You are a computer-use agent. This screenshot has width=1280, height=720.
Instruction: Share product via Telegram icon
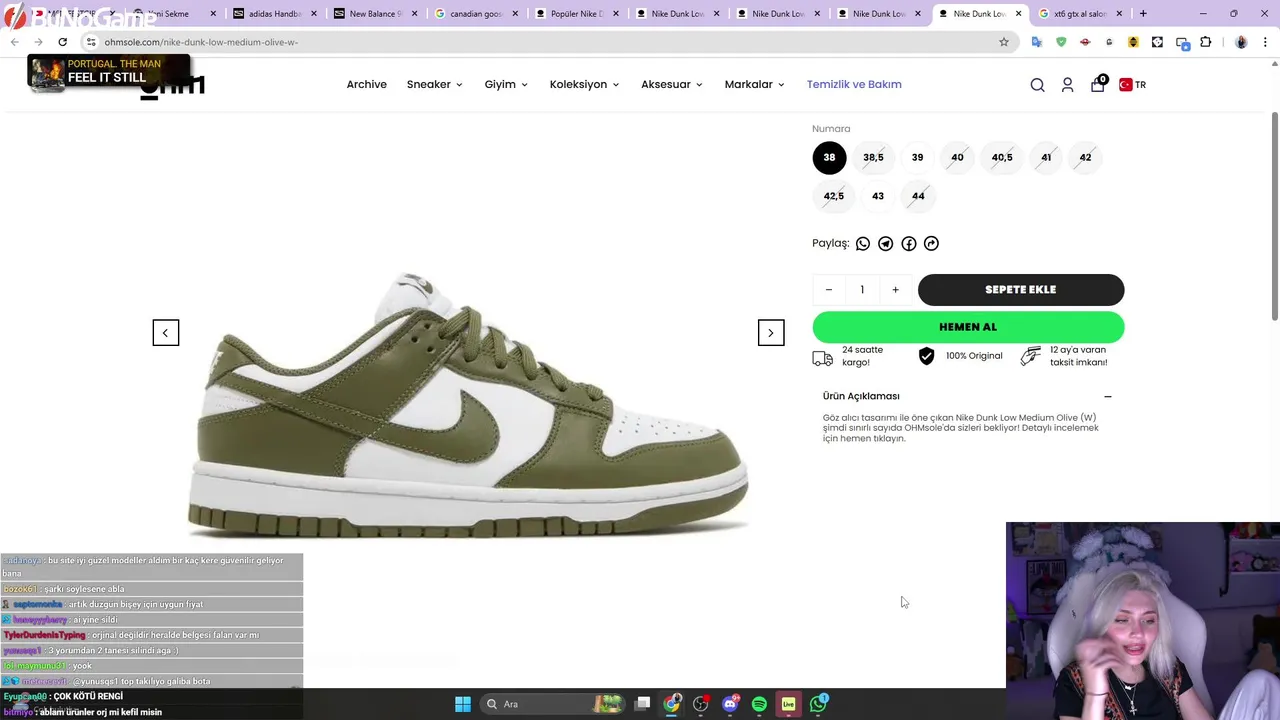coord(885,243)
